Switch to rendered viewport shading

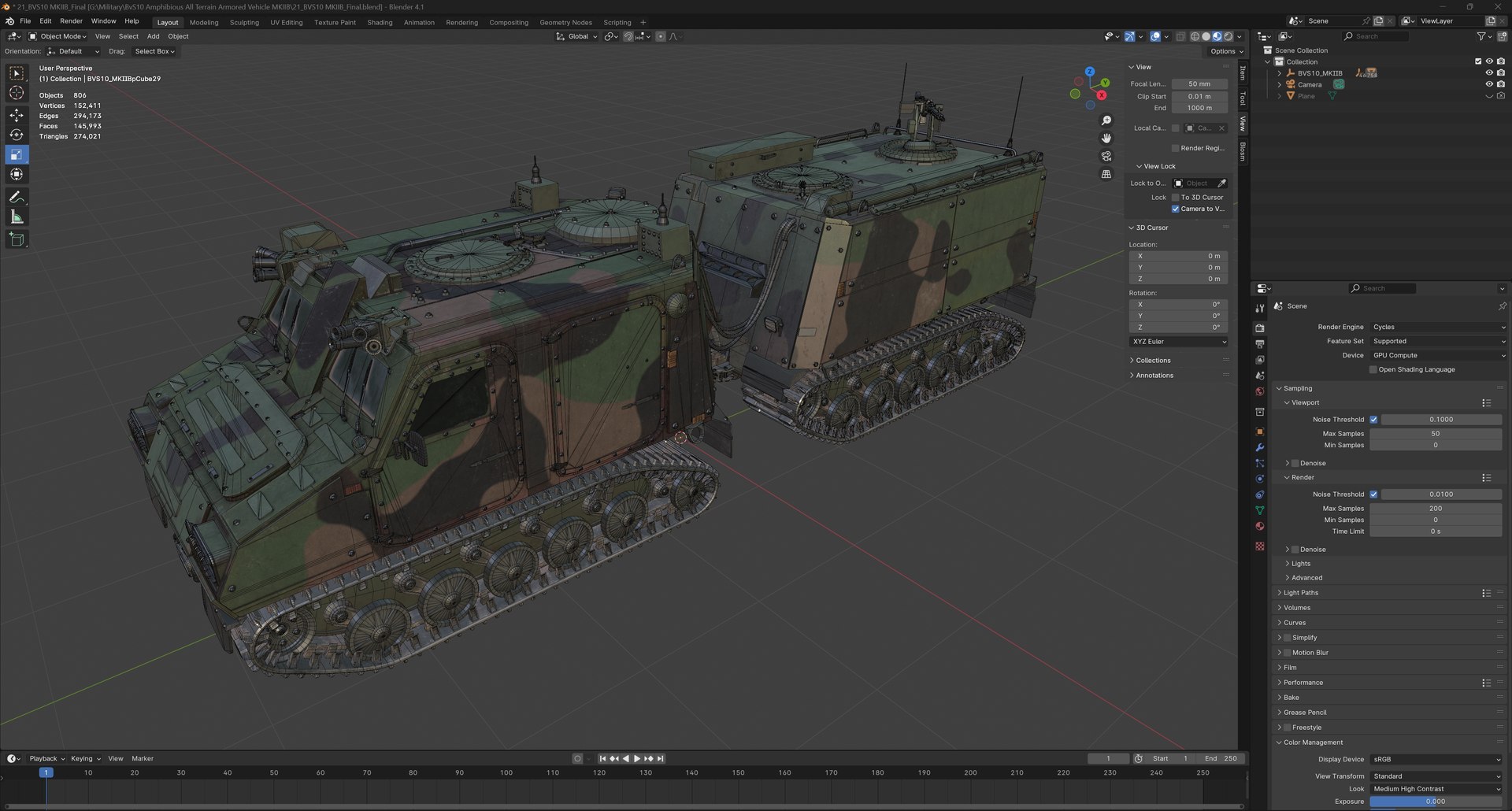point(1228,36)
